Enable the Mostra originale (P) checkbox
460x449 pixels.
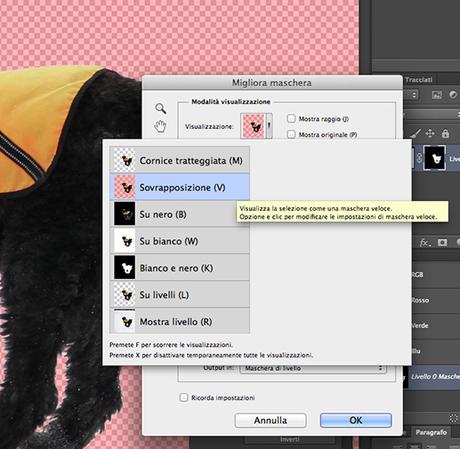tap(291, 134)
